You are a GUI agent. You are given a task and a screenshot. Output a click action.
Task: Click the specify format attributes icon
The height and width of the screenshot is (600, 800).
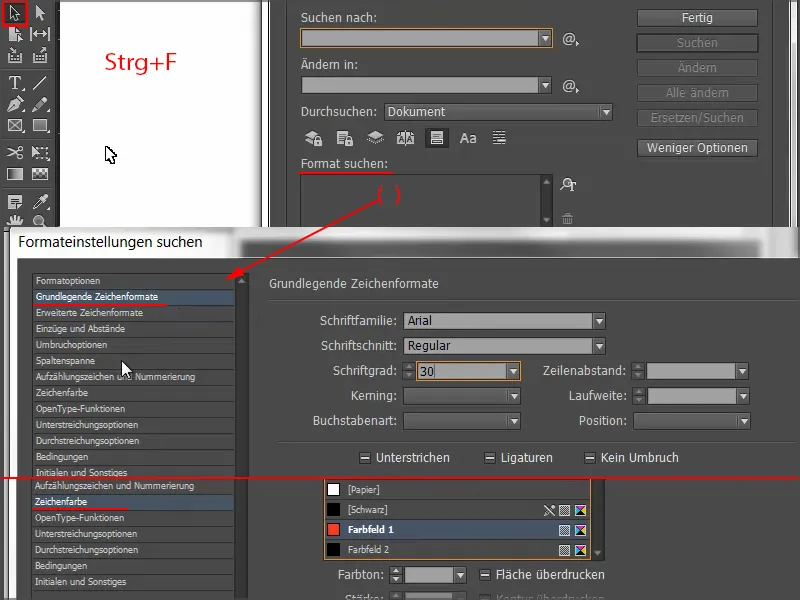pos(568,184)
